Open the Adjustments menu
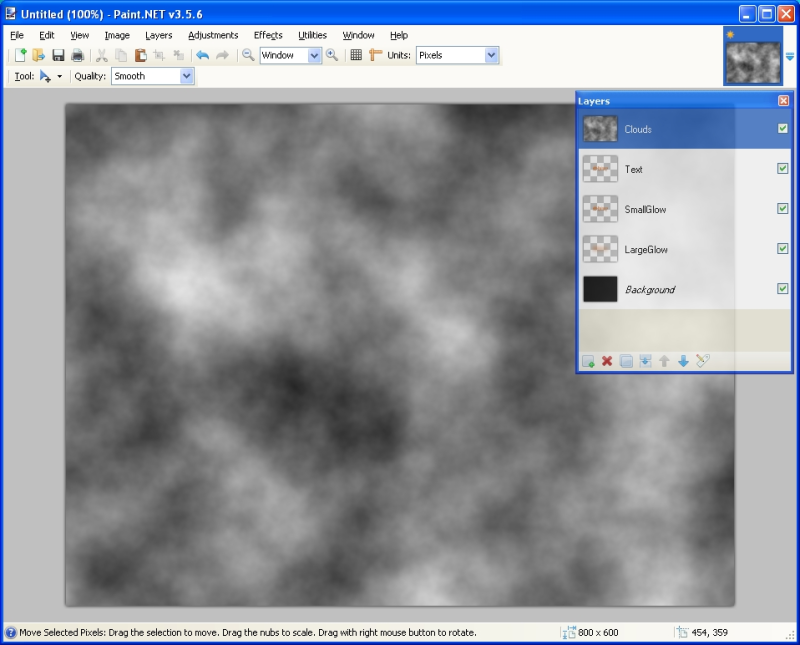This screenshot has height=645, width=800. pyautogui.click(x=213, y=35)
